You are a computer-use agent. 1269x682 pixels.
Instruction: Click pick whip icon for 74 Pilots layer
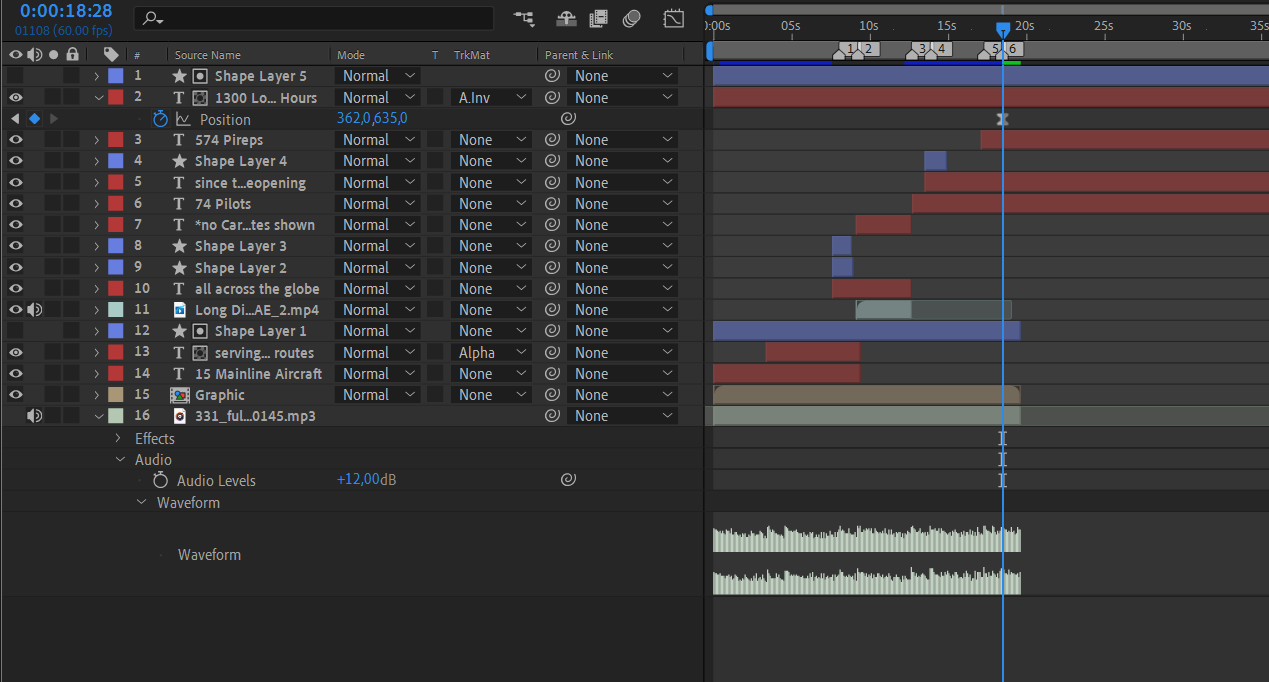pos(551,204)
